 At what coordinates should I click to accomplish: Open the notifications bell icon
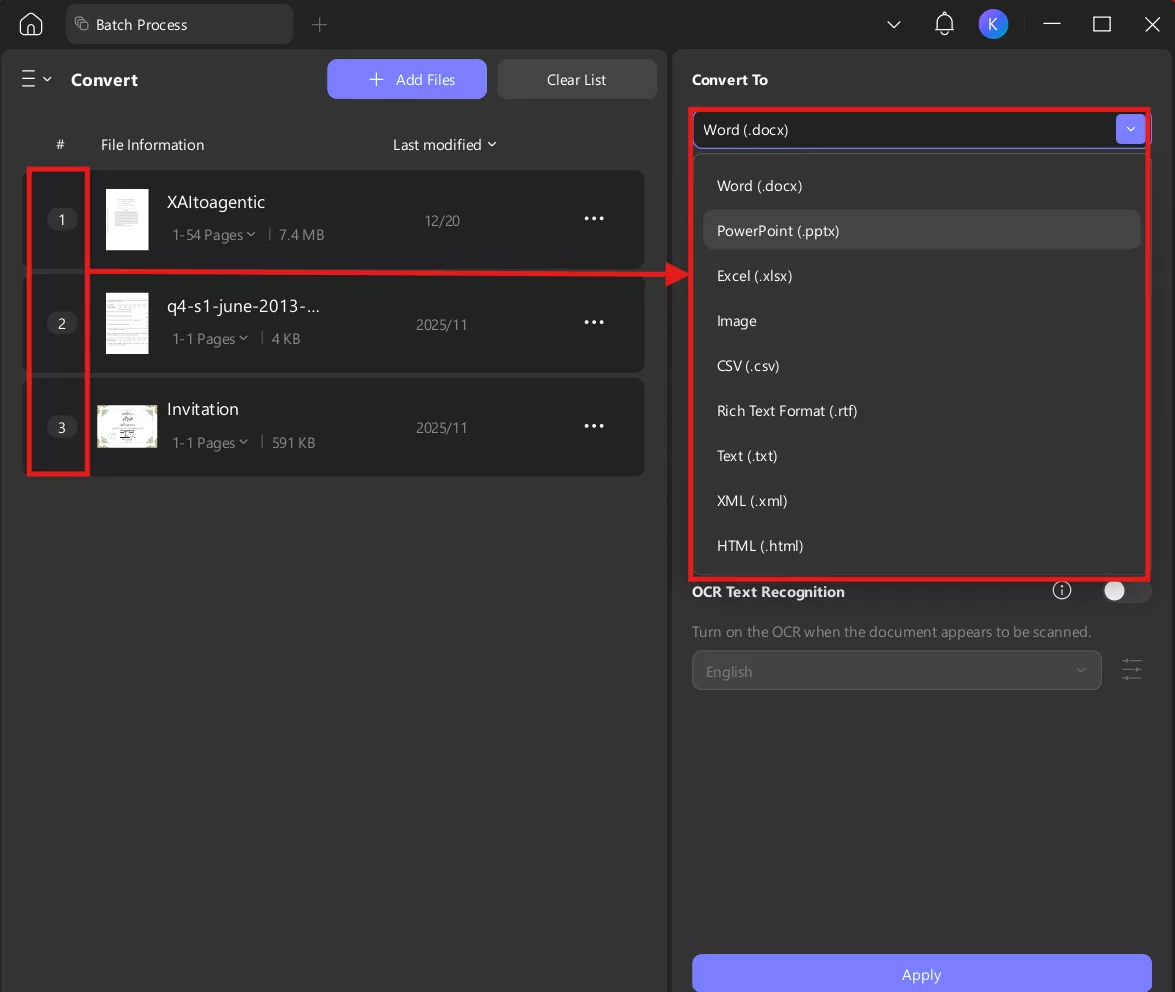(944, 24)
